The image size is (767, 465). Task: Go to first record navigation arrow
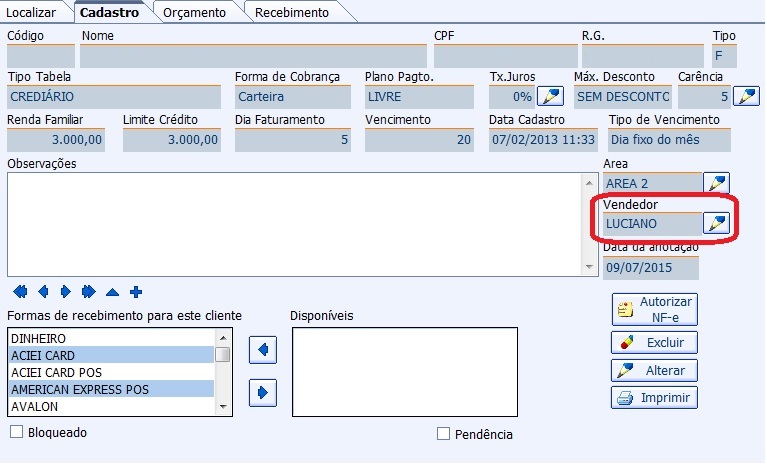point(20,292)
